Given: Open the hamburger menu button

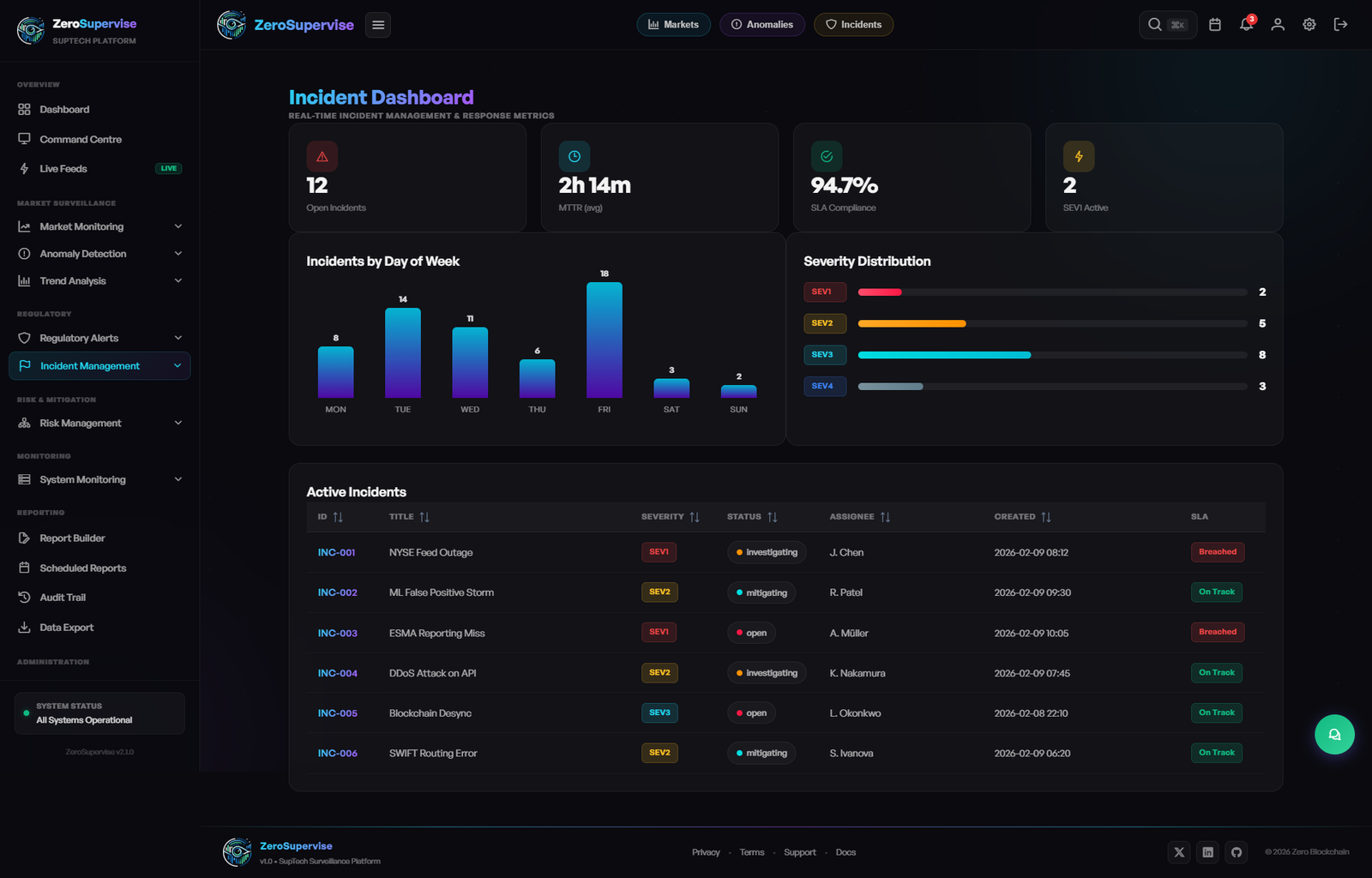Looking at the screenshot, I should pos(378,25).
